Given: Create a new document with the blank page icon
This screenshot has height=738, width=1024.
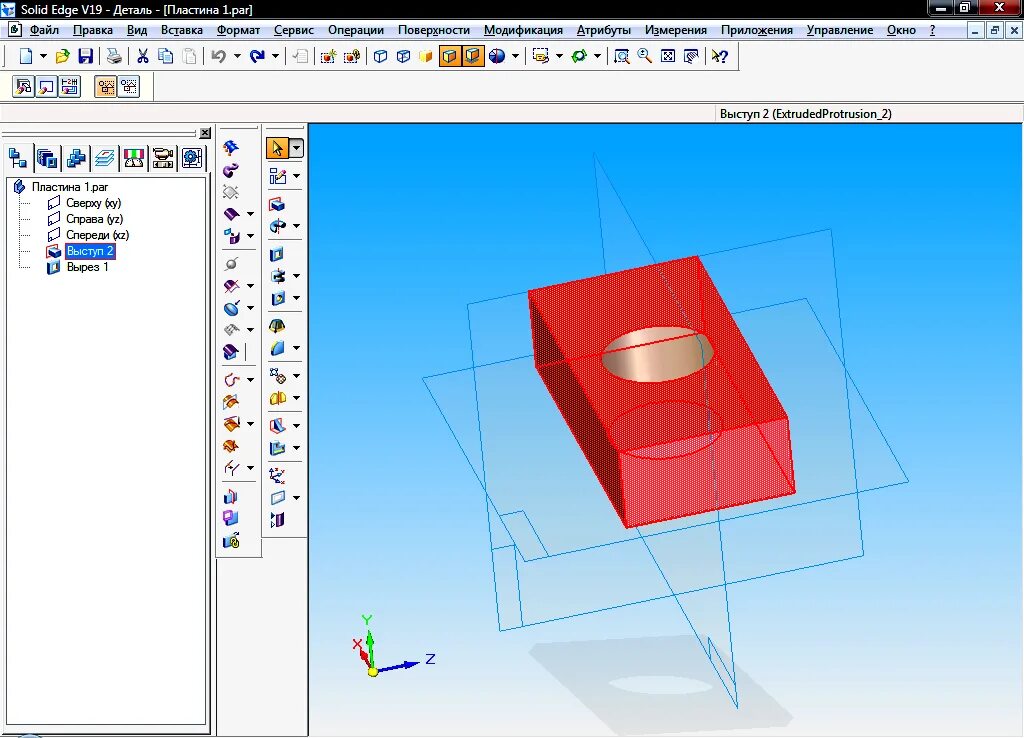Looking at the screenshot, I should click(25, 56).
